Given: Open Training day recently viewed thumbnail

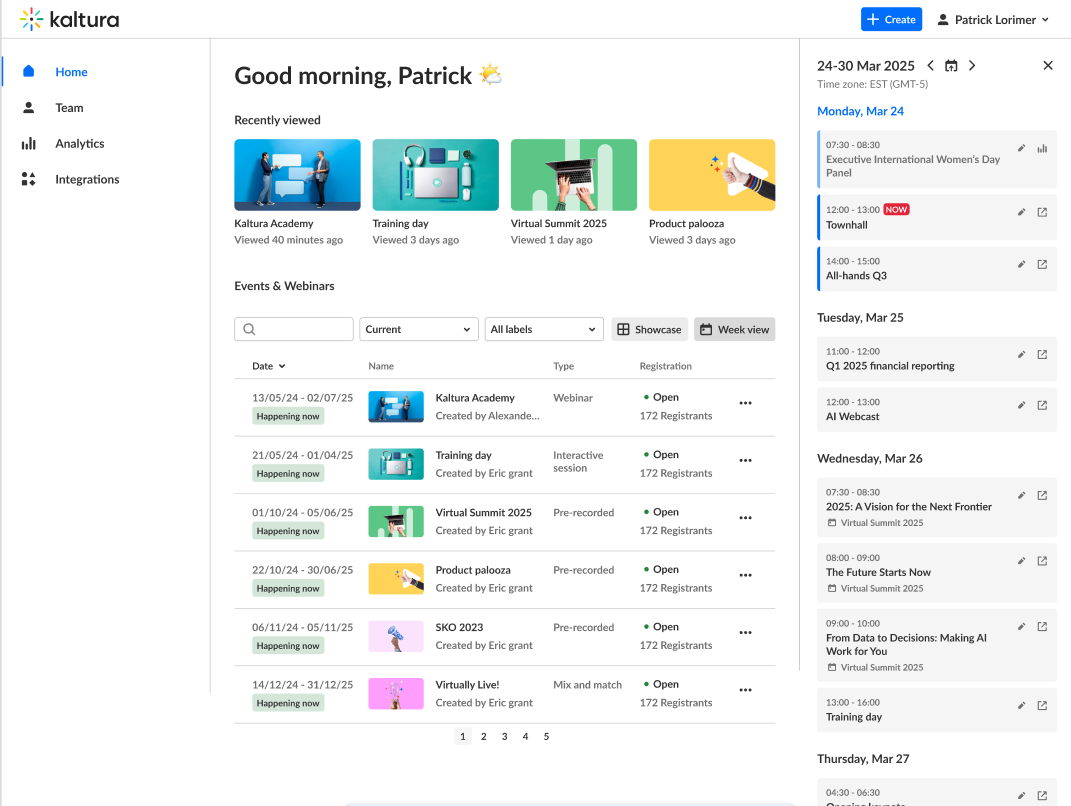Looking at the screenshot, I should [x=436, y=175].
